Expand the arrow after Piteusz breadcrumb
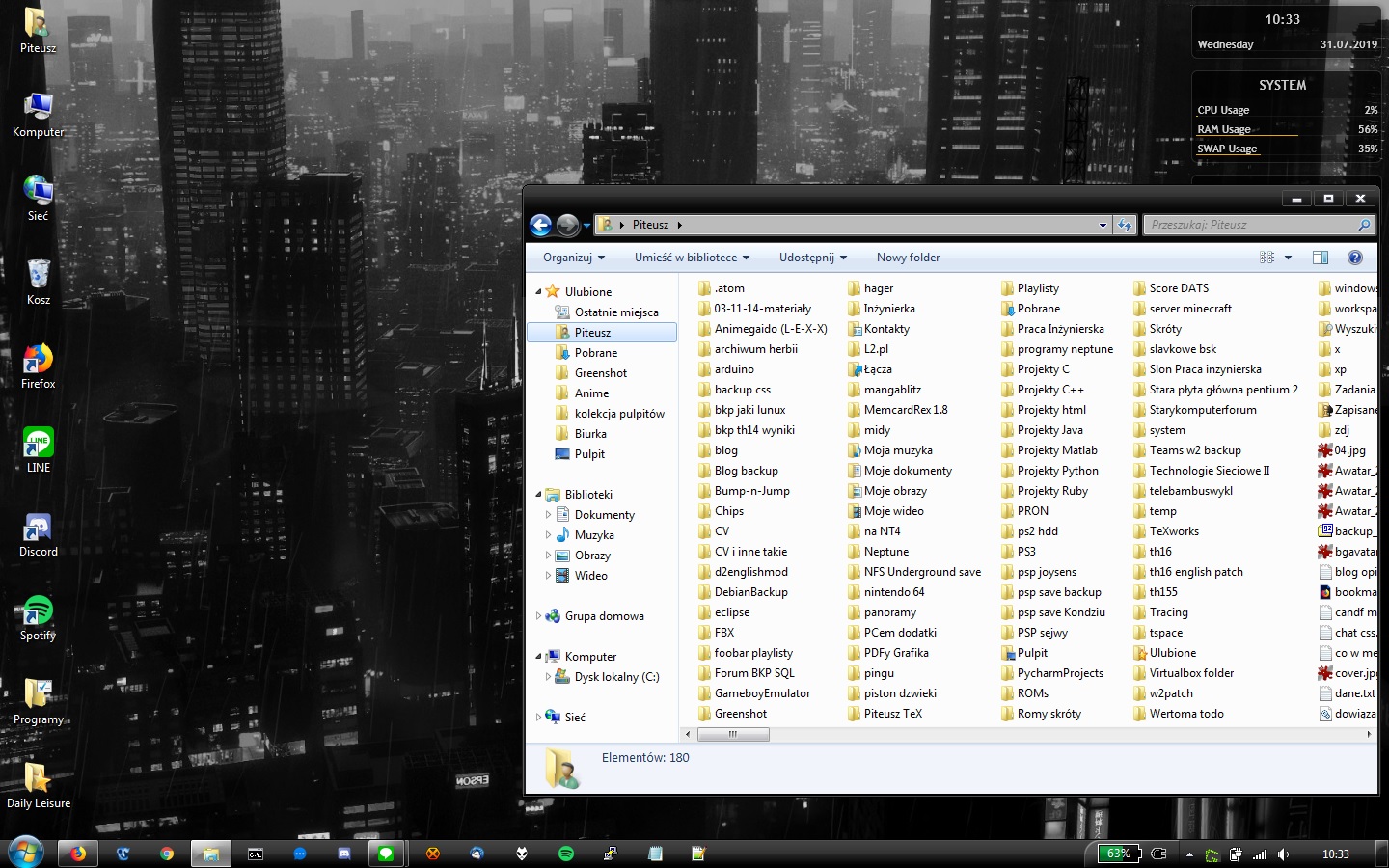The height and width of the screenshot is (868, 1389). point(680,225)
